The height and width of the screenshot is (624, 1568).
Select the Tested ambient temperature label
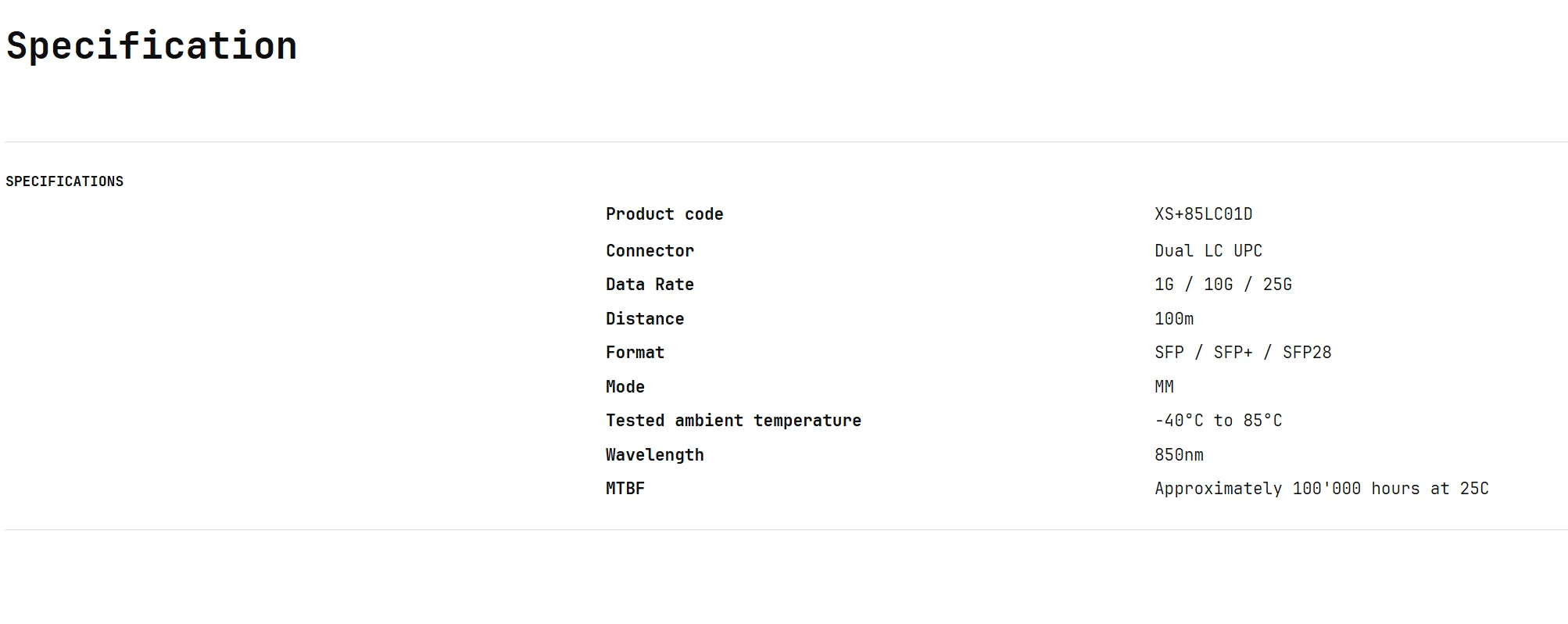click(733, 421)
